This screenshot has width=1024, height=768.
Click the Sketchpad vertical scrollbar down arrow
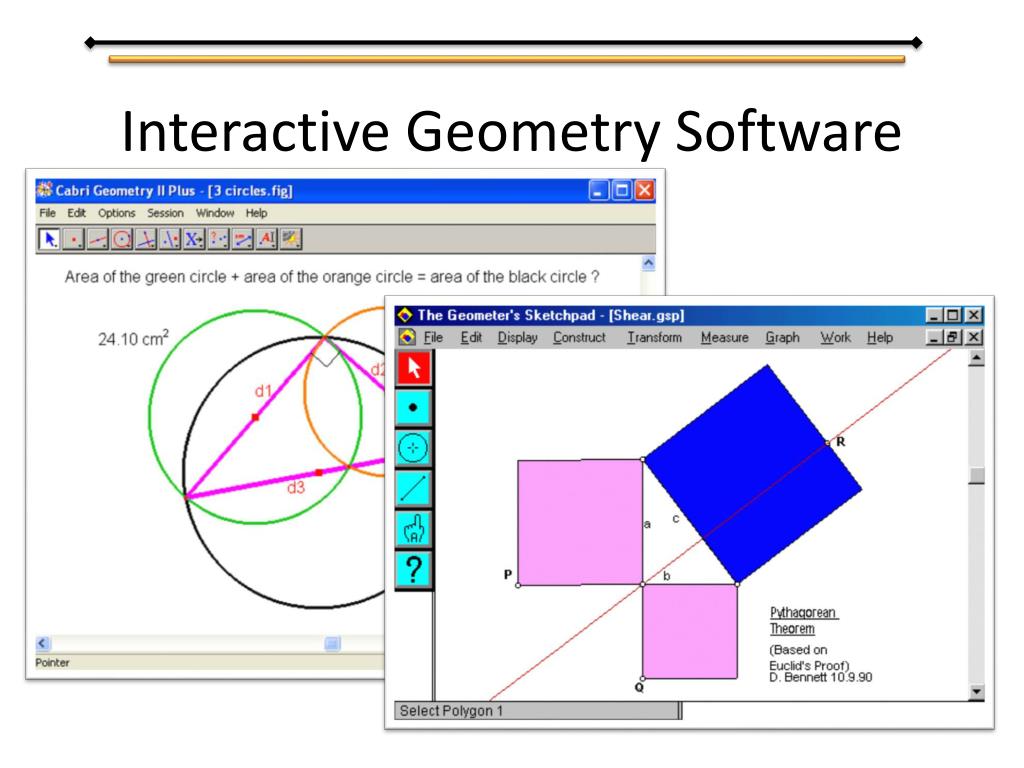(x=976, y=692)
